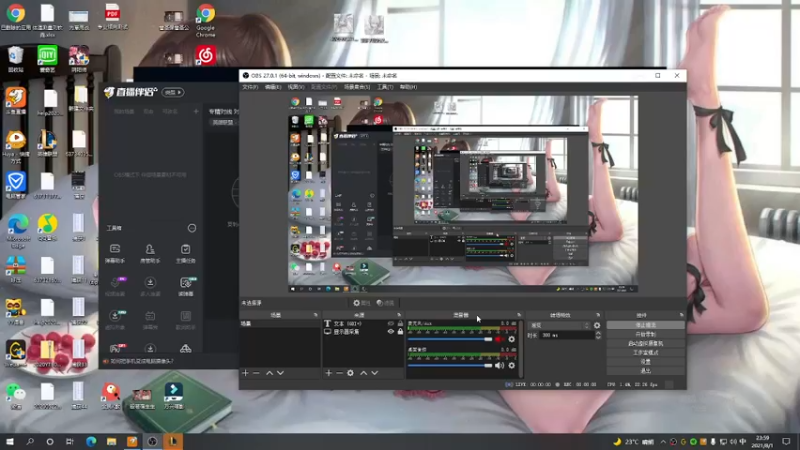The width and height of the screenshot is (800, 450).
Task: Toggle lock on the 文本 (GDI+) source
Action: pos(401,323)
